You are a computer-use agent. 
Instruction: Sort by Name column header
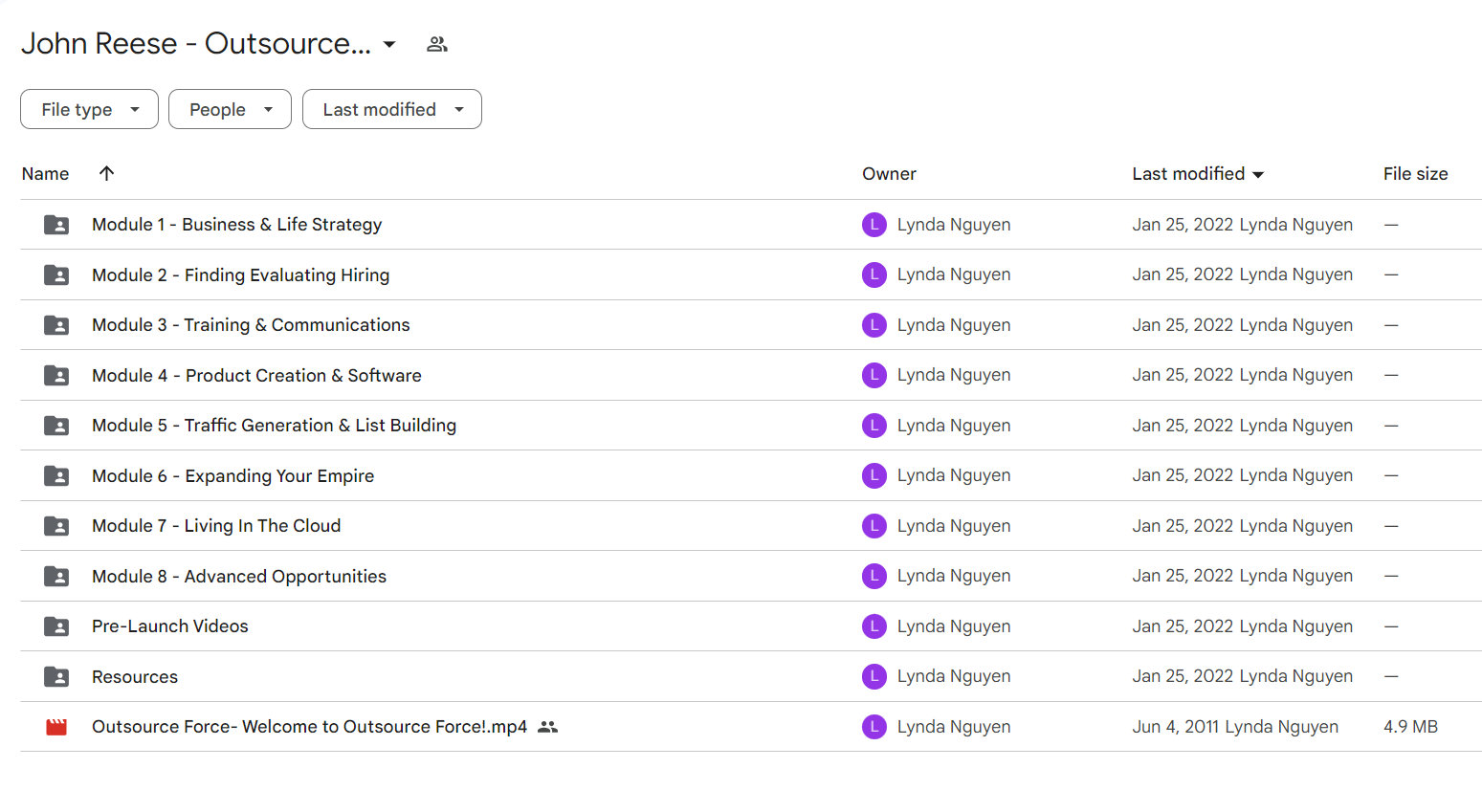pyautogui.click(x=45, y=174)
